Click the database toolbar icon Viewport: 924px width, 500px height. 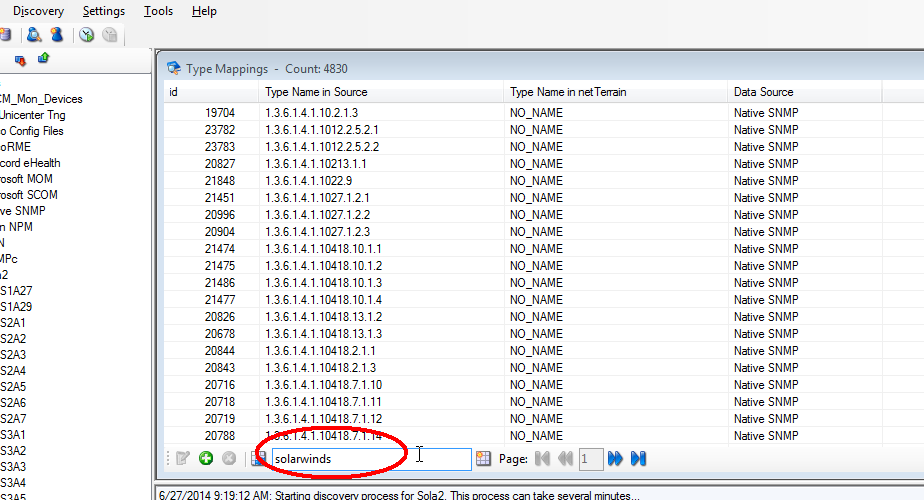click(6, 35)
